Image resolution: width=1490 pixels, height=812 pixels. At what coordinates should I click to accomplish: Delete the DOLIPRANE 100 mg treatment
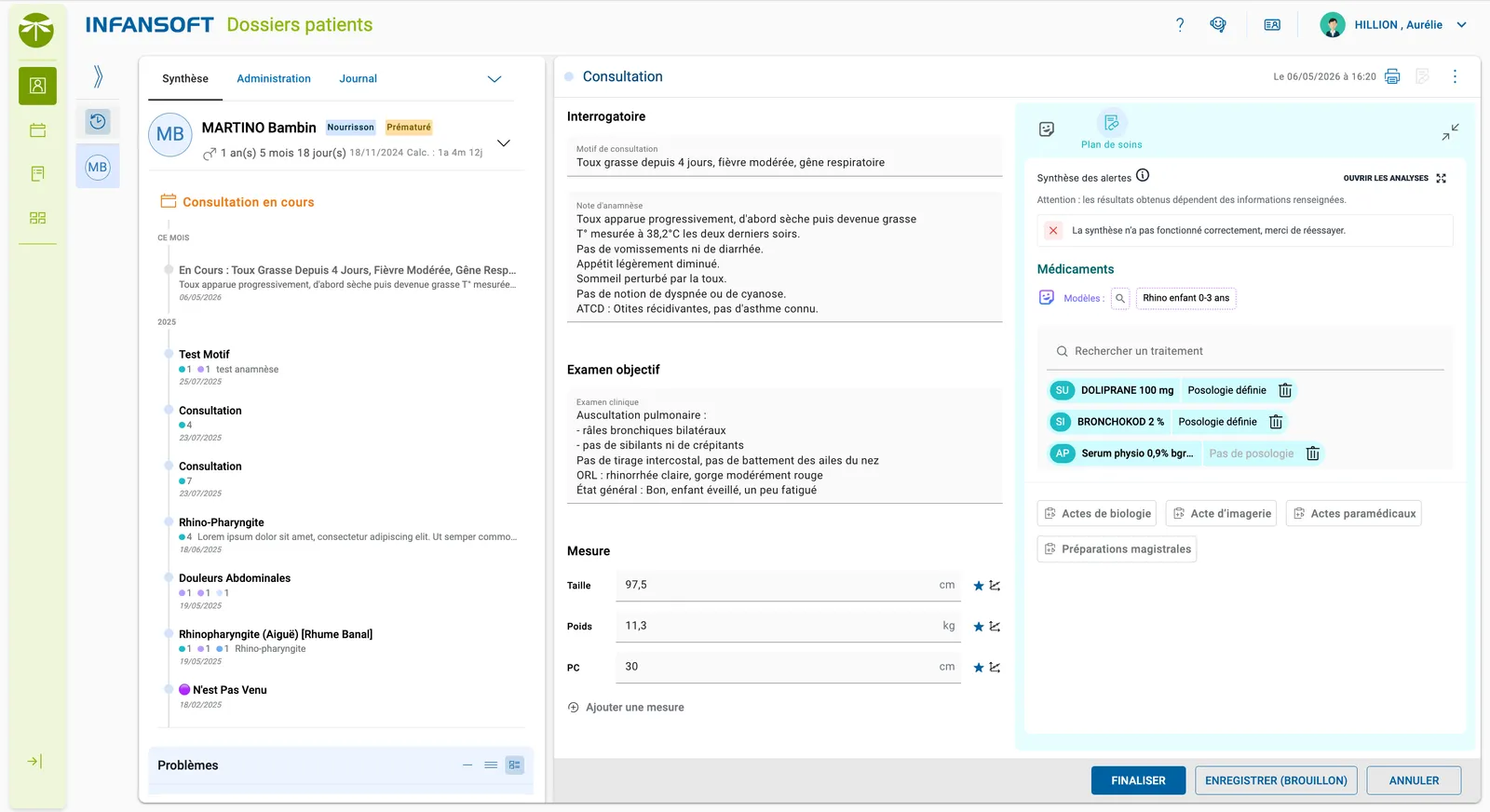click(1285, 390)
